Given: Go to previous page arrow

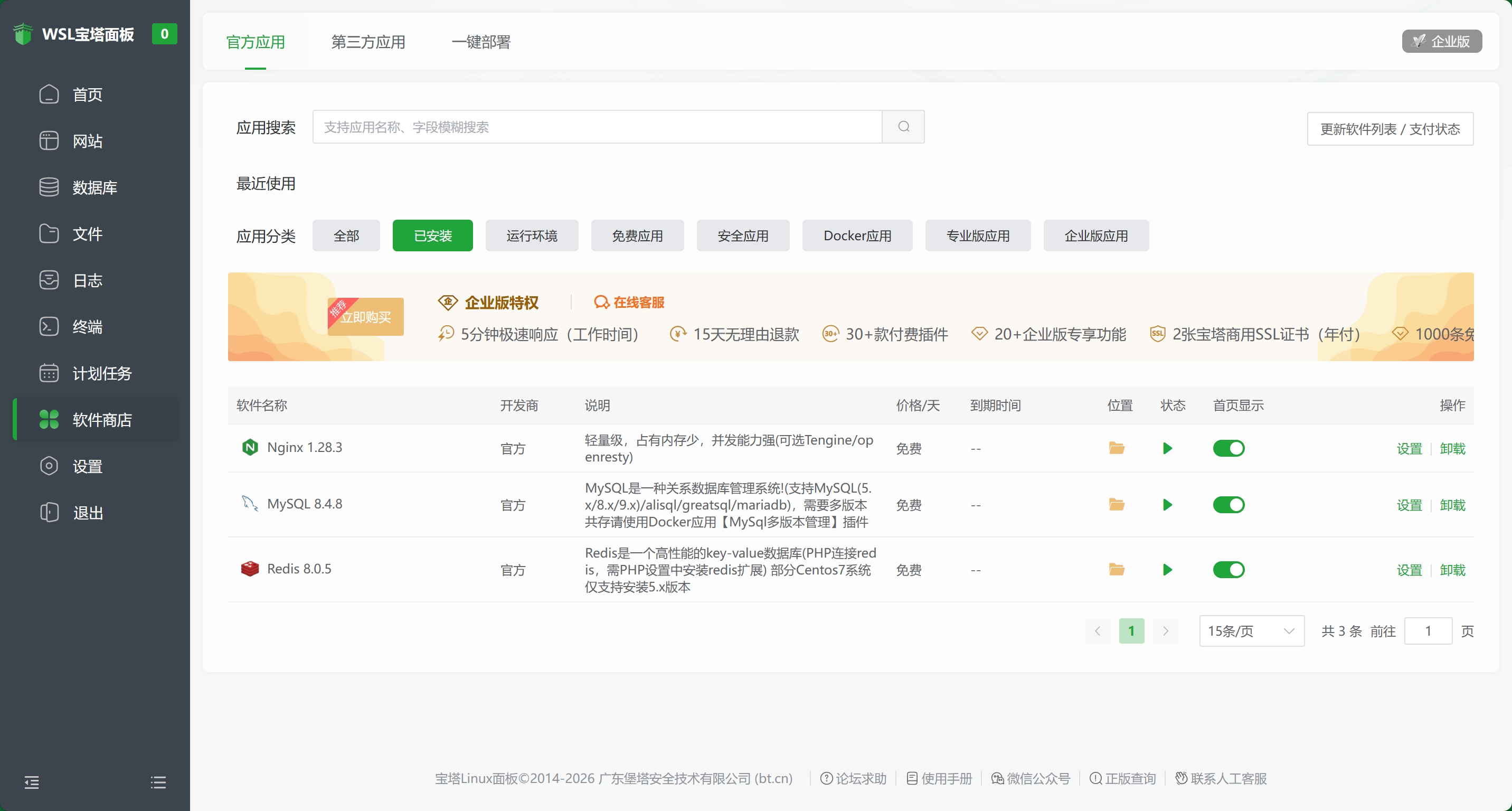Looking at the screenshot, I should pyautogui.click(x=1098, y=631).
